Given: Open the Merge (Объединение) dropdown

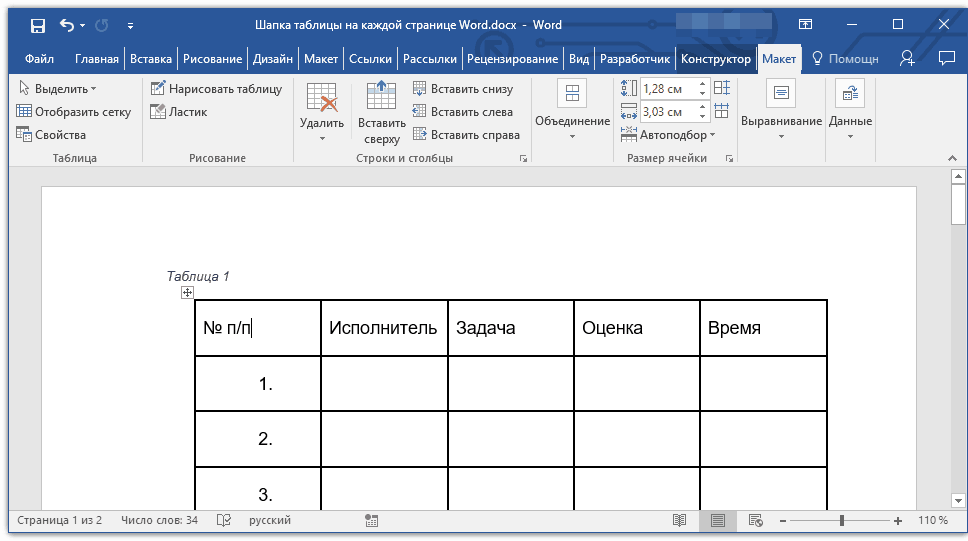Looking at the screenshot, I should point(572,114).
